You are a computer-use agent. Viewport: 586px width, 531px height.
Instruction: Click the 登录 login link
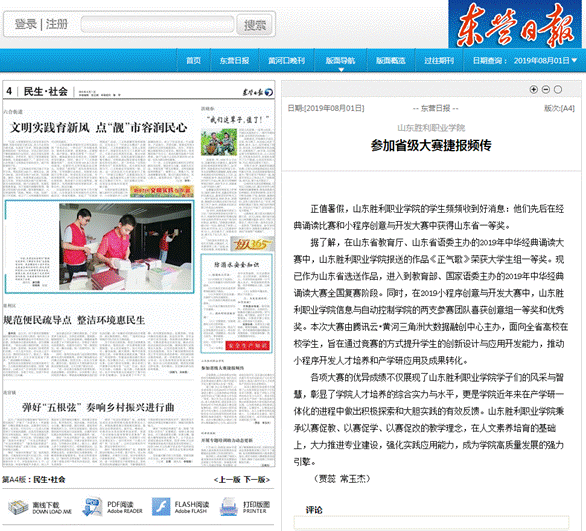25,24
